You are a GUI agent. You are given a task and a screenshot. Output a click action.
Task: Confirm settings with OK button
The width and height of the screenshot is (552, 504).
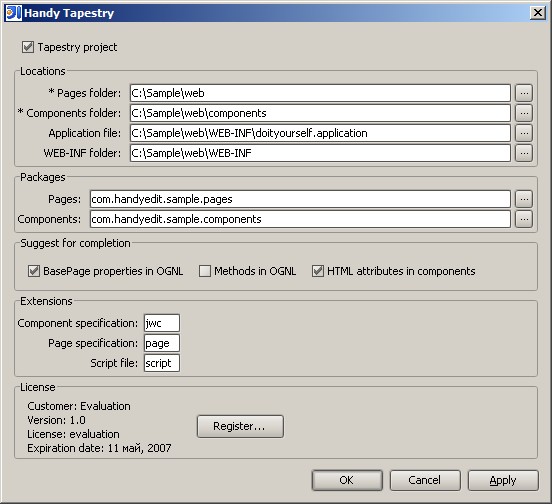coord(347,480)
